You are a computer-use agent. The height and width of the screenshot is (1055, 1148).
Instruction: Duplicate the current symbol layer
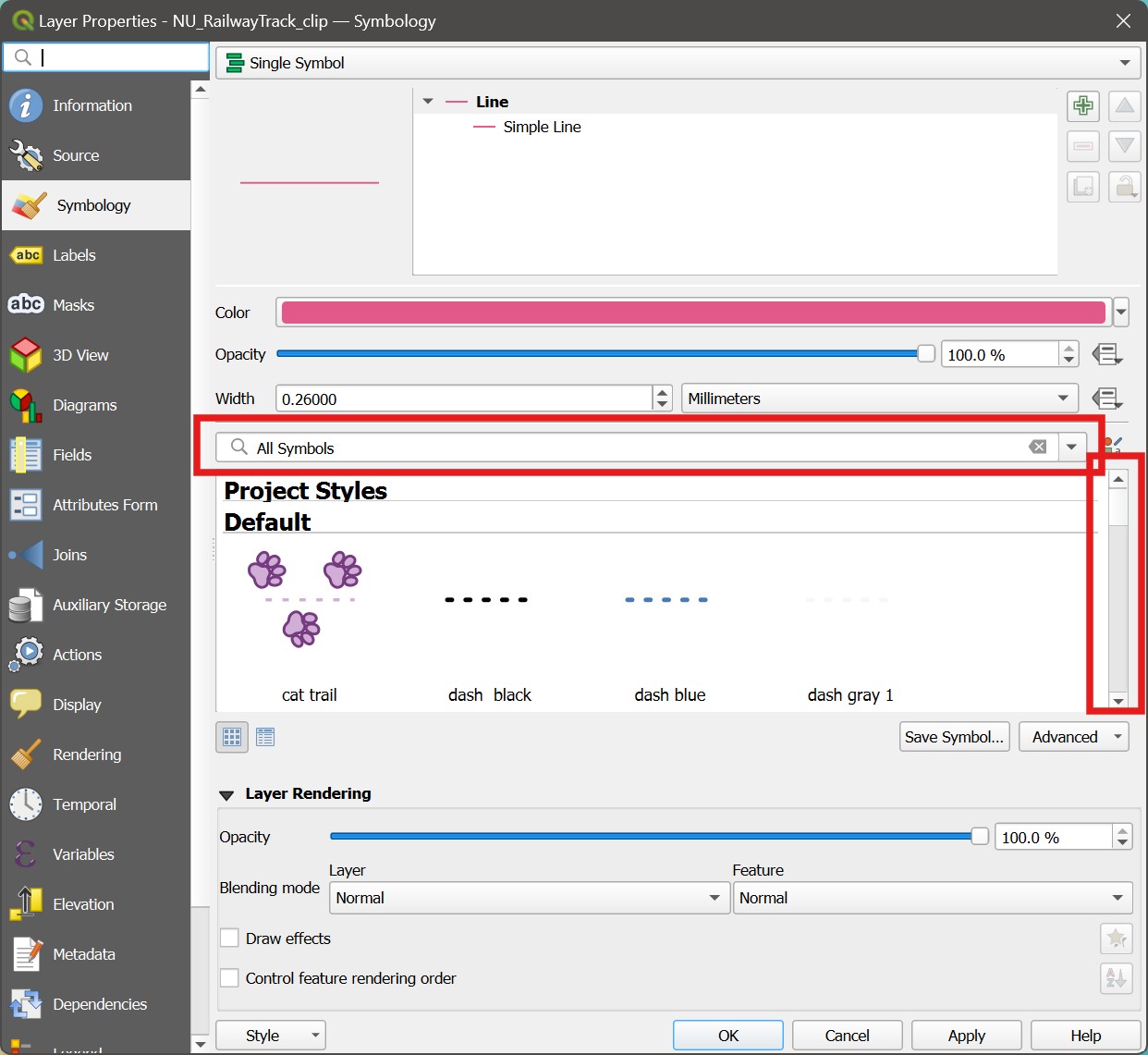click(1083, 187)
